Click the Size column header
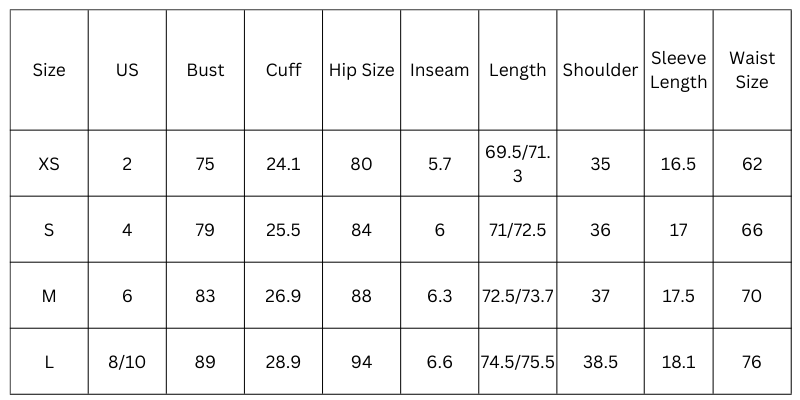Viewport: 800px width, 400px height. coord(49,70)
